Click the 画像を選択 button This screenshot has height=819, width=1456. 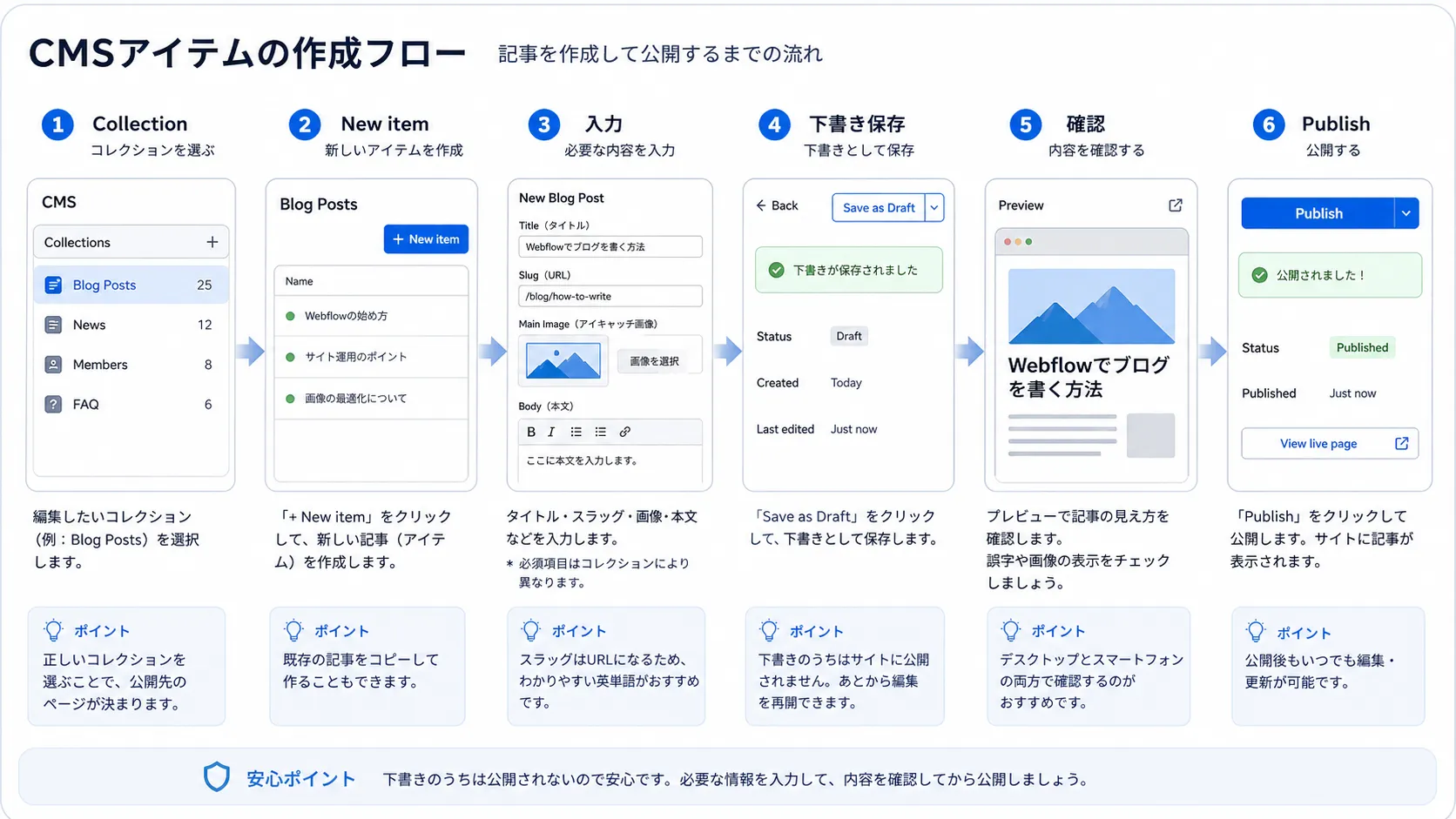click(x=654, y=361)
